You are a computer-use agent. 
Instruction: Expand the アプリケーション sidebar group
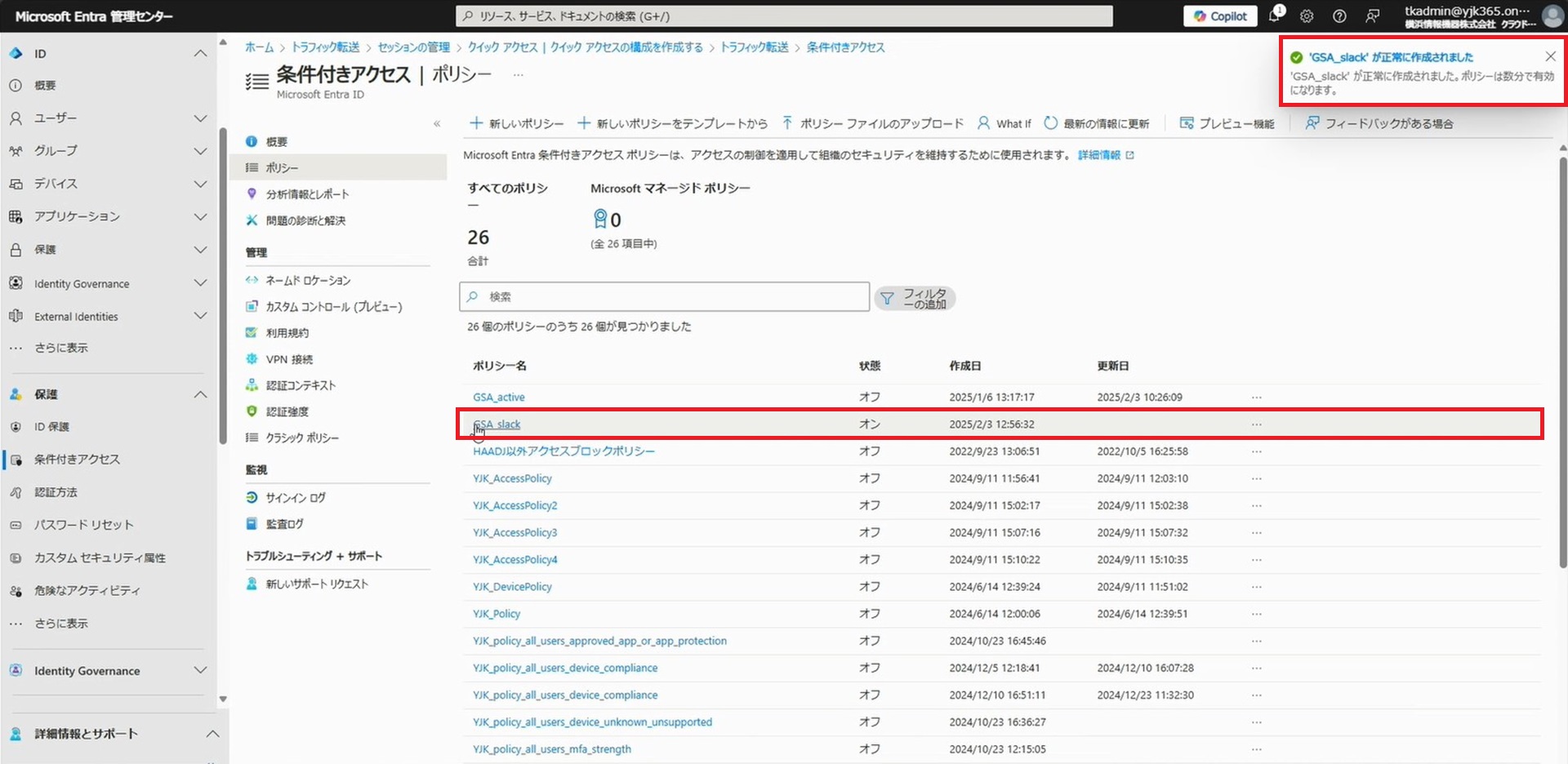[200, 216]
